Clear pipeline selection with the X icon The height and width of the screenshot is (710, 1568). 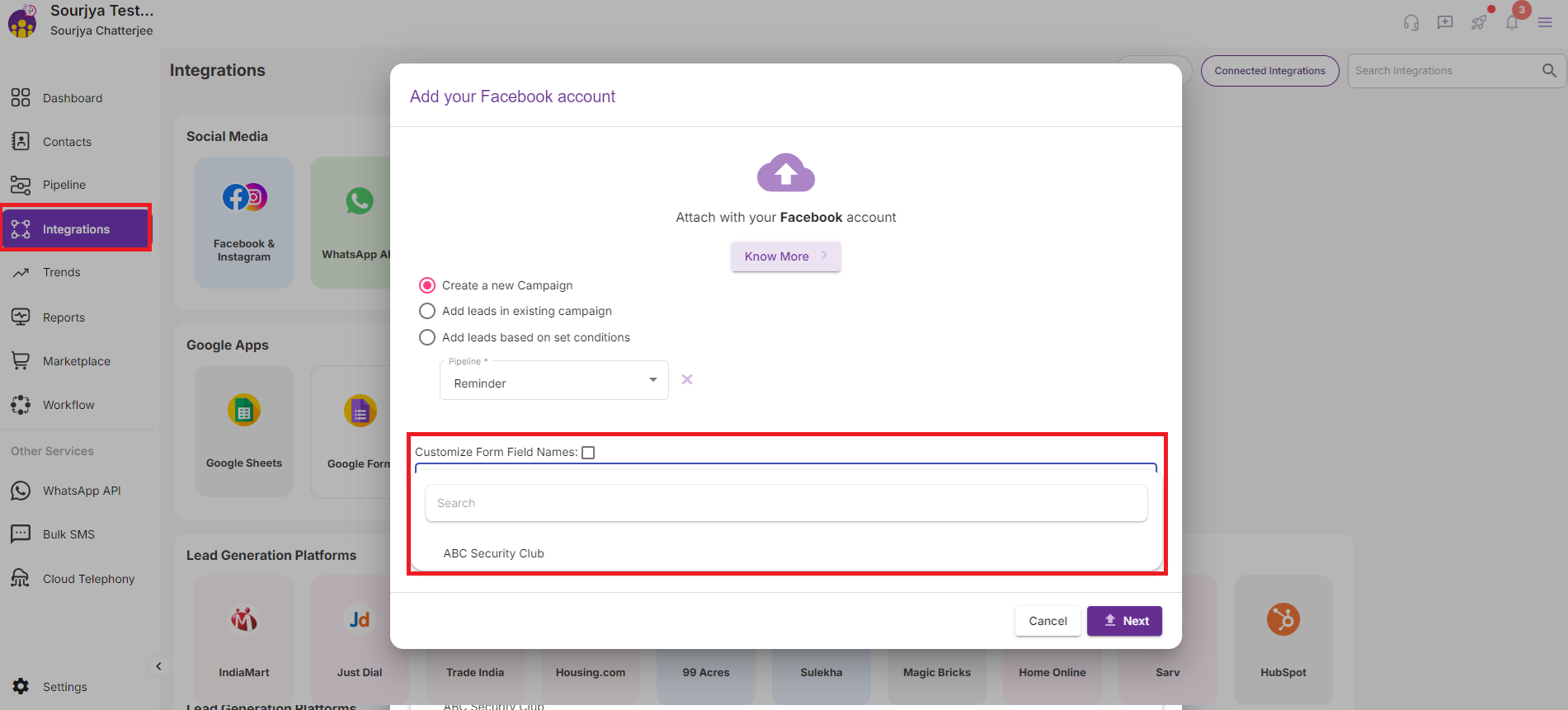[687, 379]
